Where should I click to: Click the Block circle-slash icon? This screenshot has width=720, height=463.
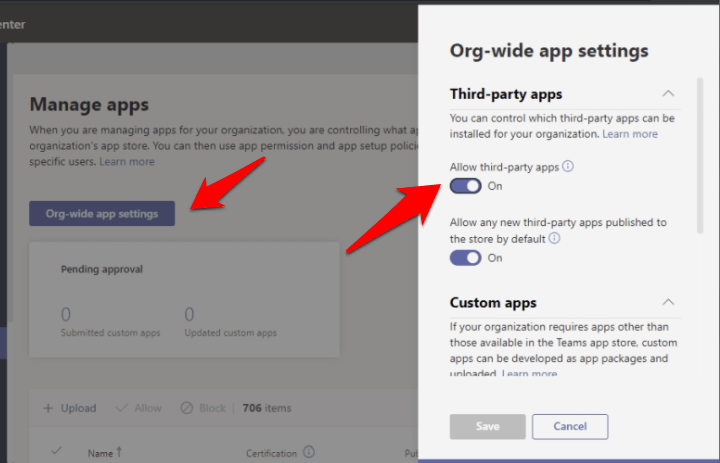(186, 408)
